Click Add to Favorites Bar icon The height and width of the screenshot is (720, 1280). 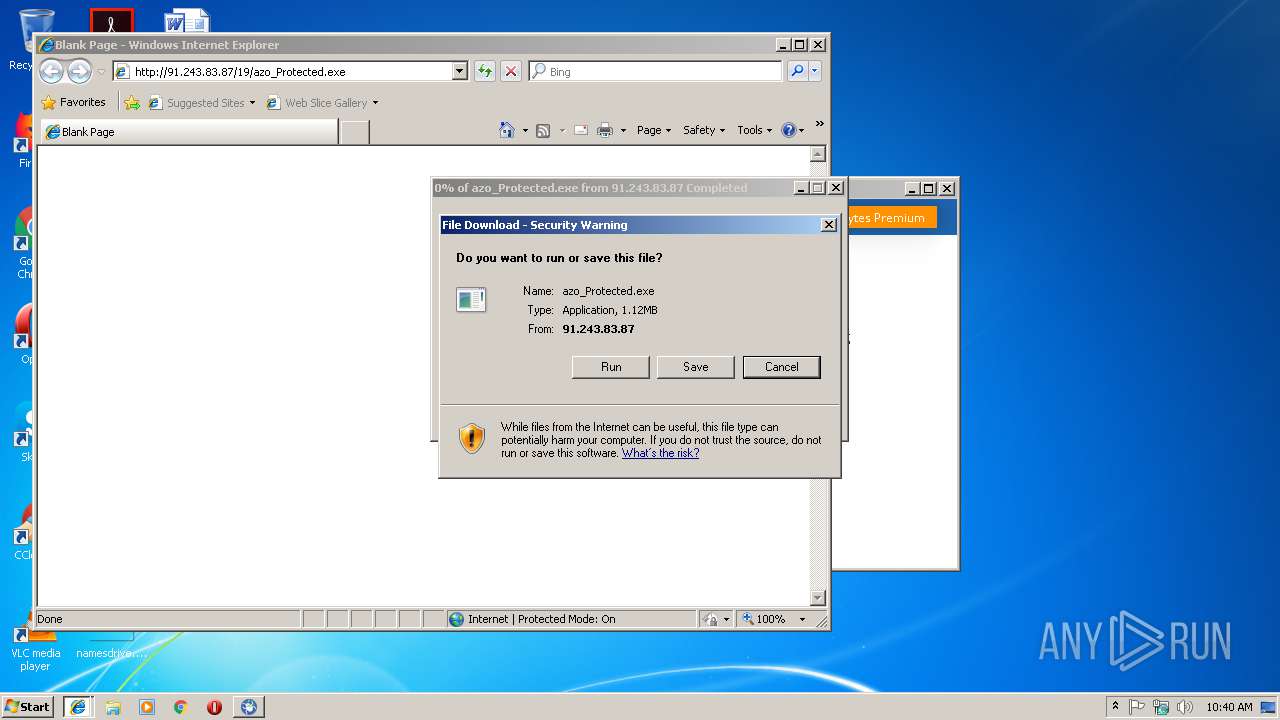132,102
